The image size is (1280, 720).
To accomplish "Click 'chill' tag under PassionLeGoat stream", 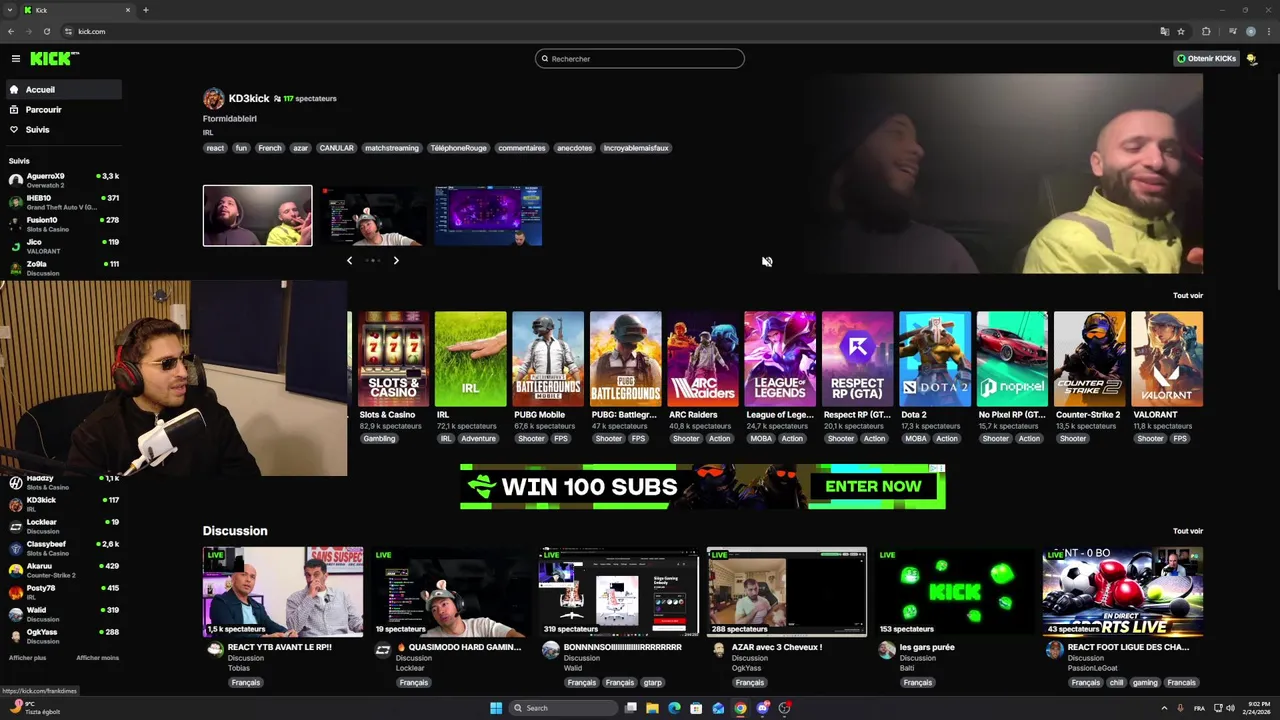I will tap(1115, 683).
